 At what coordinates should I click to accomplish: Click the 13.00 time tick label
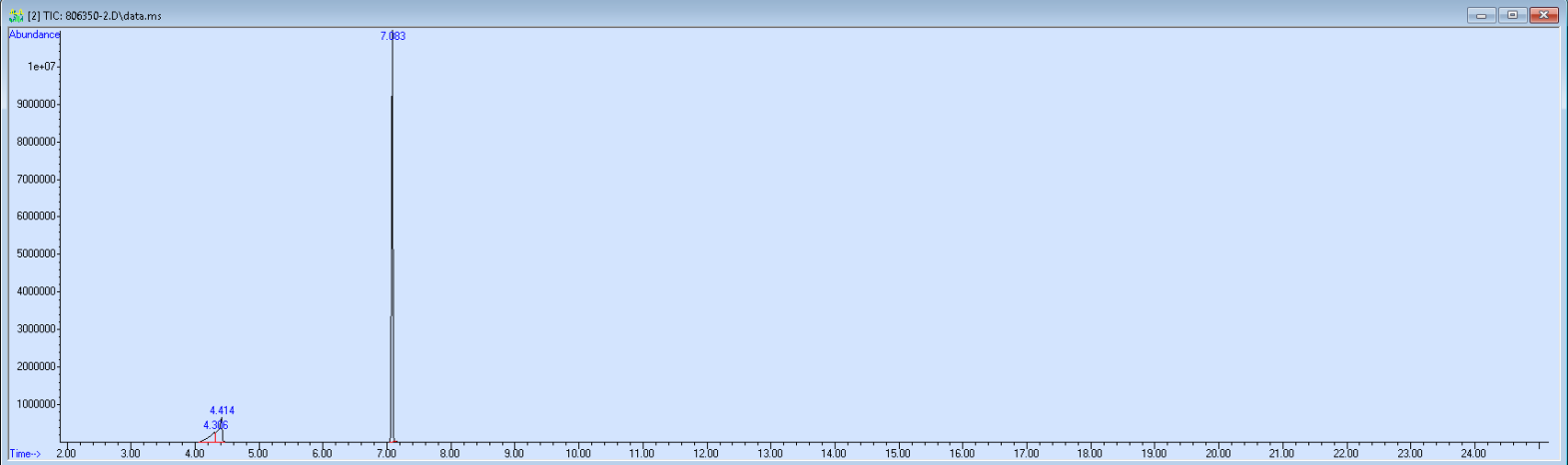(770, 454)
